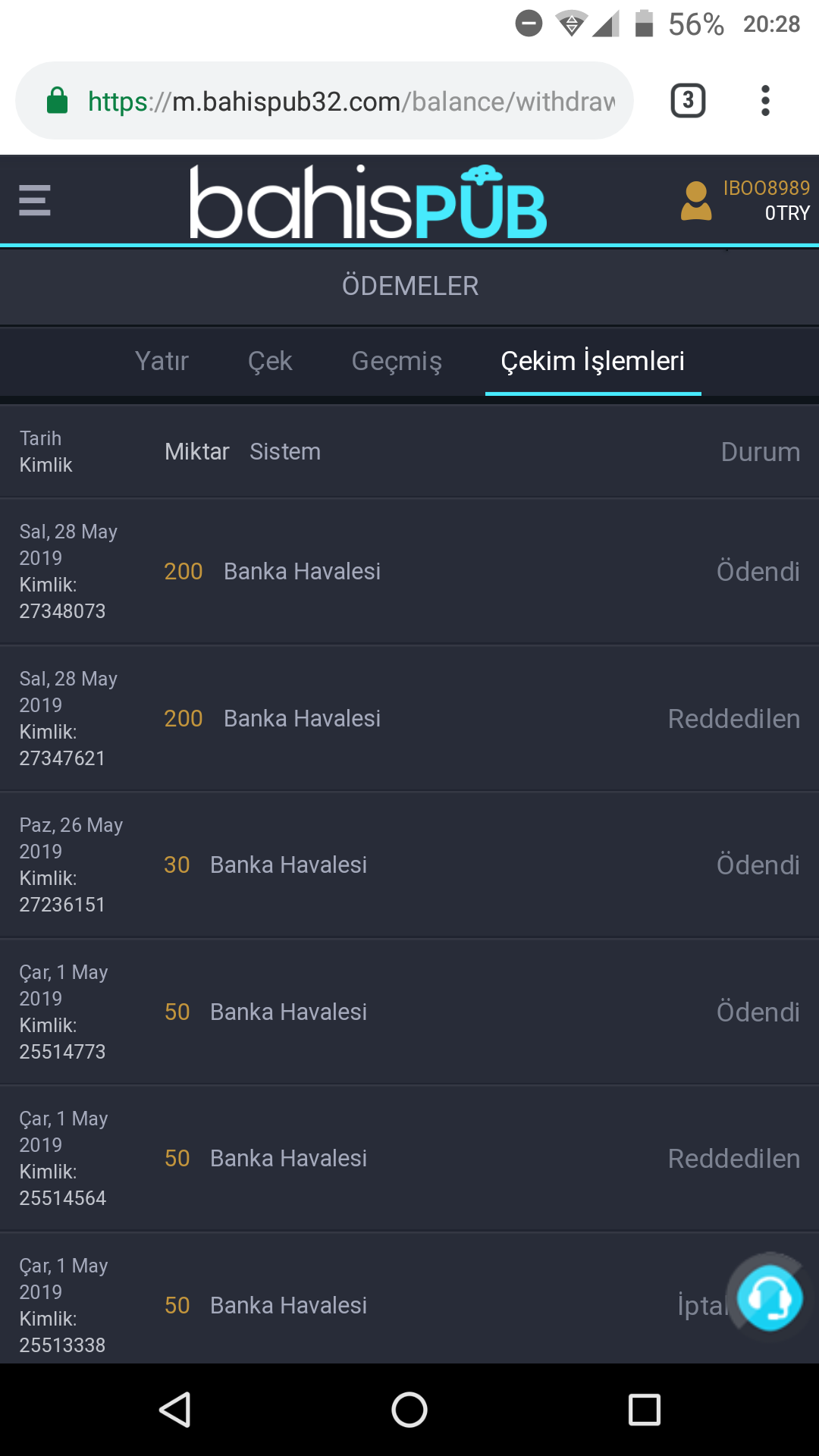The height and width of the screenshot is (1456, 819).
Task: Switch to the Geçmiş tab
Action: tap(397, 361)
